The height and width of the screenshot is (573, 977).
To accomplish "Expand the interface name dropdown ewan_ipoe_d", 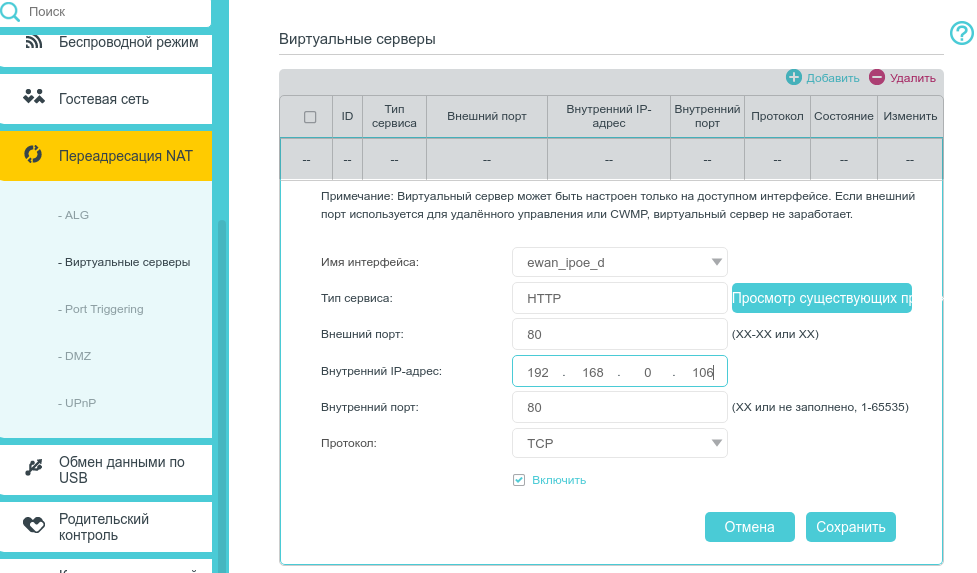I will tap(717, 262).
